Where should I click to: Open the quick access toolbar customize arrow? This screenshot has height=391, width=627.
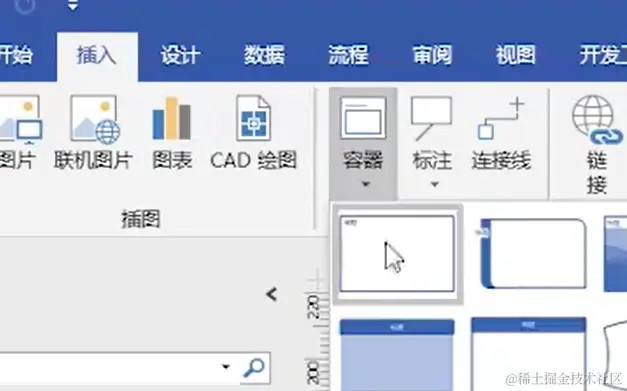tap(72, 6)
